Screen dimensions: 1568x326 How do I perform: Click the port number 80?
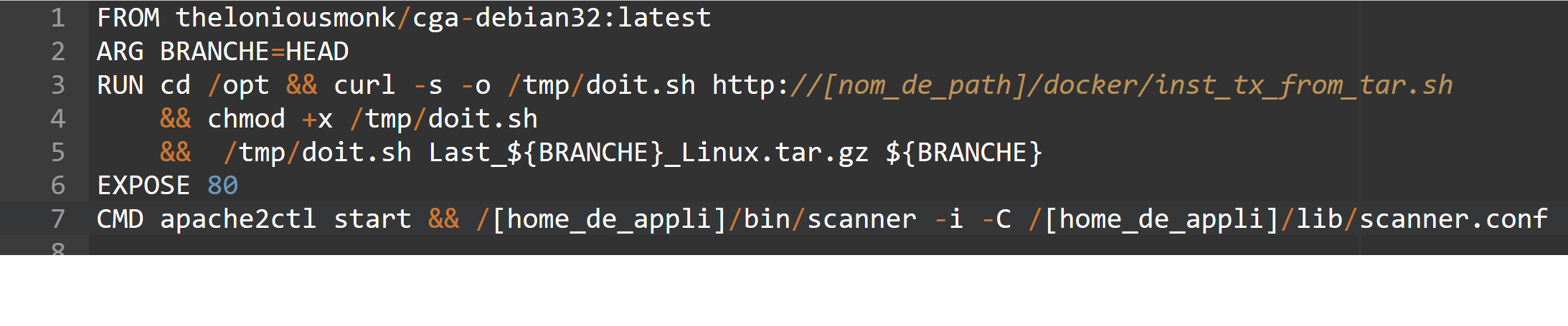pos(222,186)
